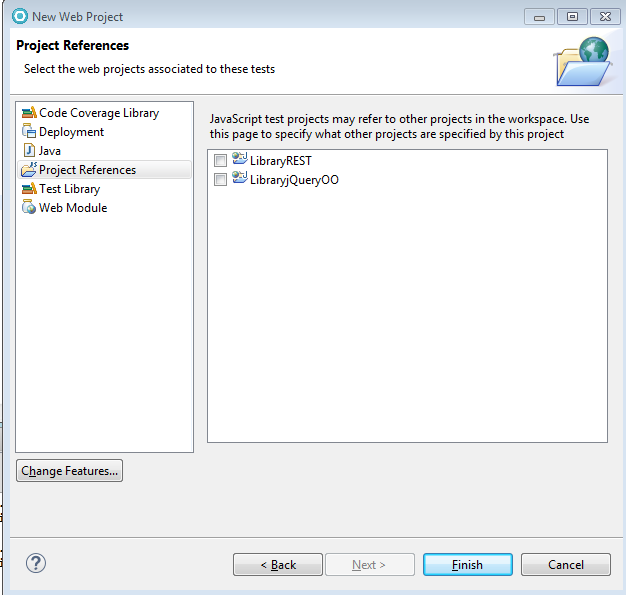Image resolution: width=626 pixels, height=595 pixels.
Task: Click the Deployment feature icon
Action: (x=29, y=131)
